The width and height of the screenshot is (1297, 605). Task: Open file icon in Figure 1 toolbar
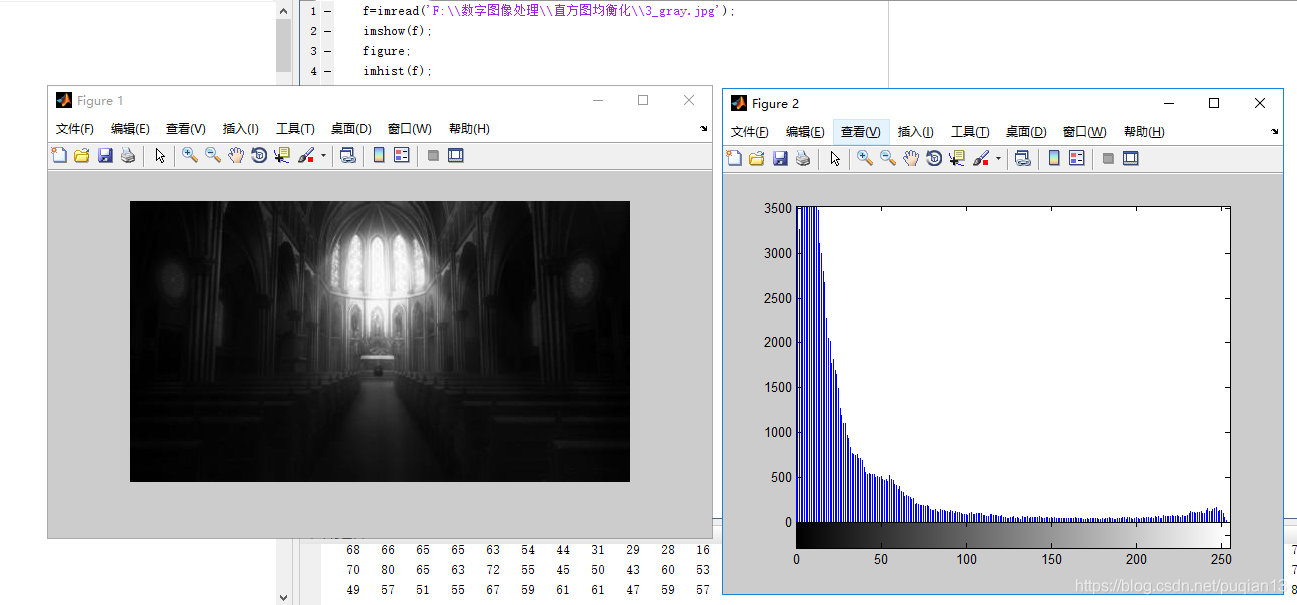[x=82, y=155]
